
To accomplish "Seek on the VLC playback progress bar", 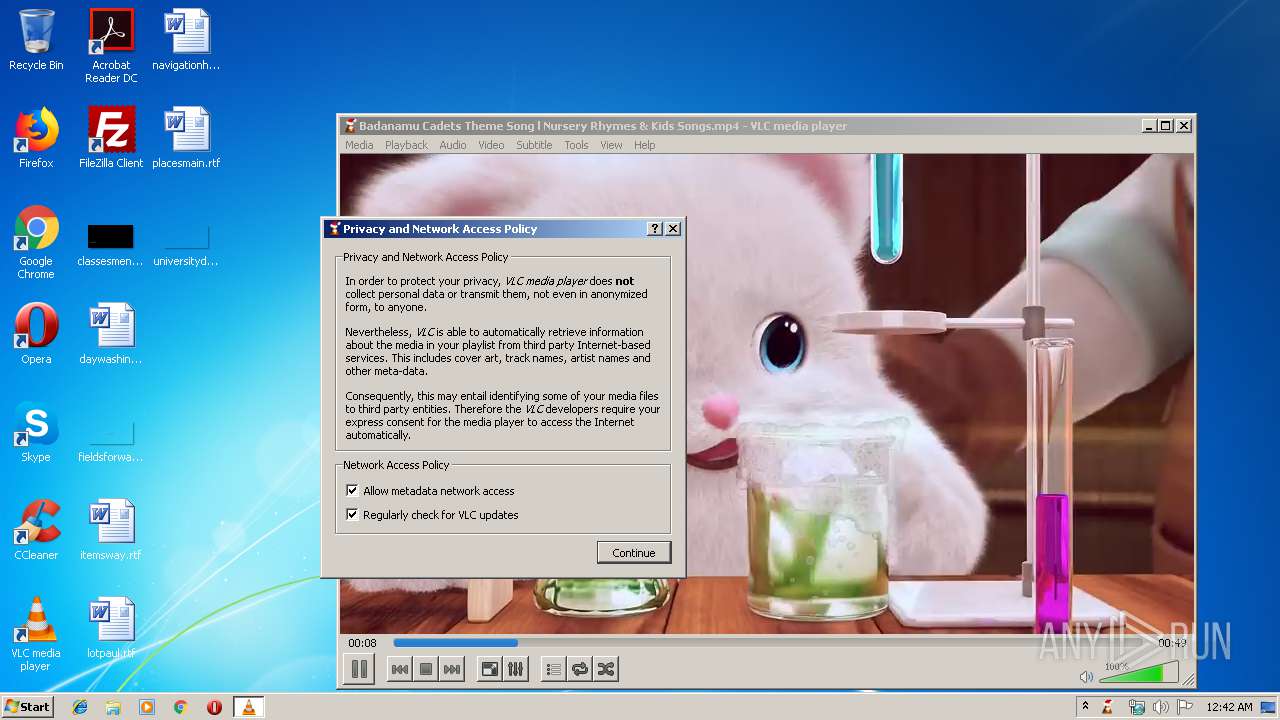I will click(x=771, y=643).
